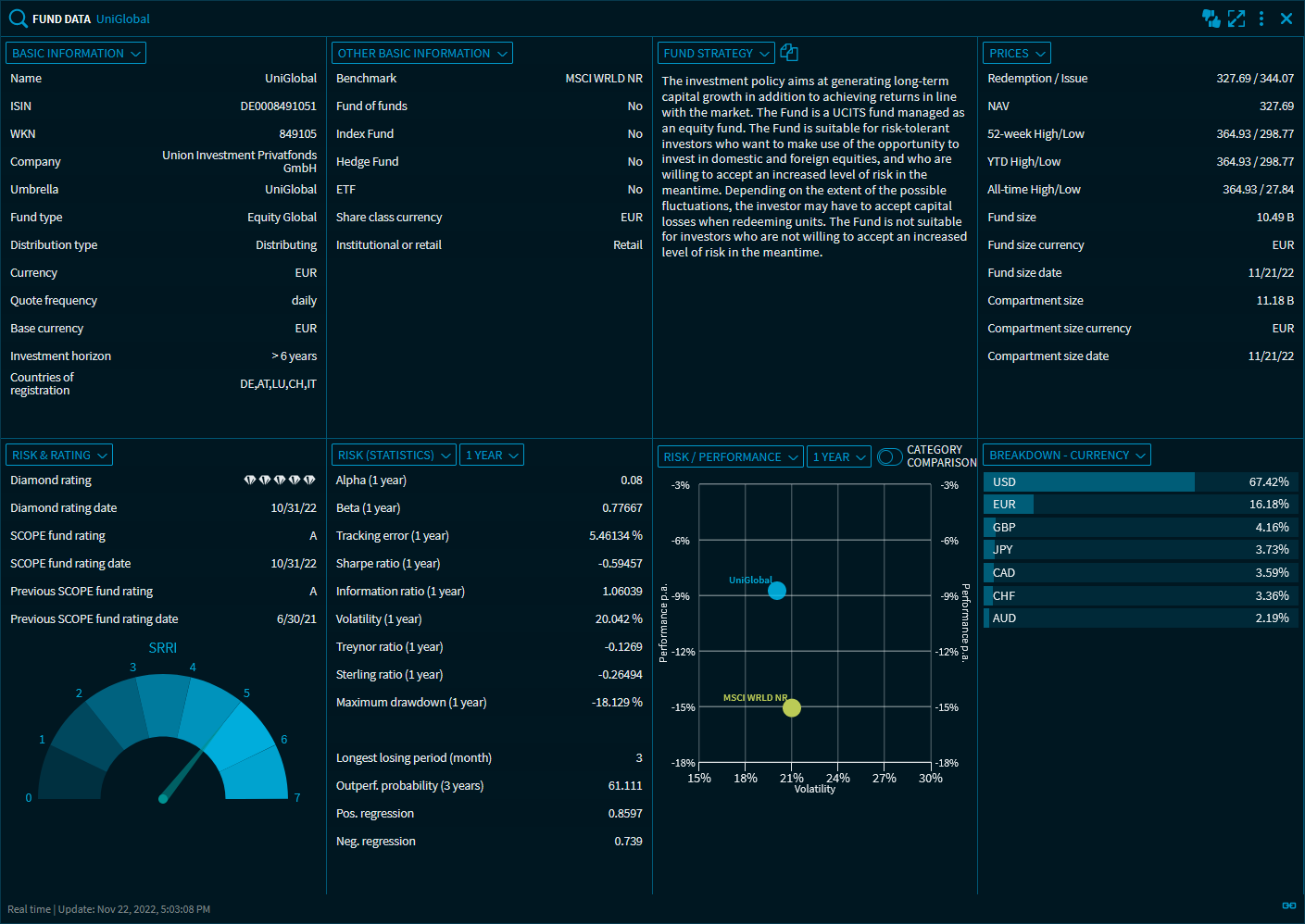Image resolution: width=1305 pixels, height=924 pixels.
Task: Click the USD currency breakdown bar
Action: 1089,482
